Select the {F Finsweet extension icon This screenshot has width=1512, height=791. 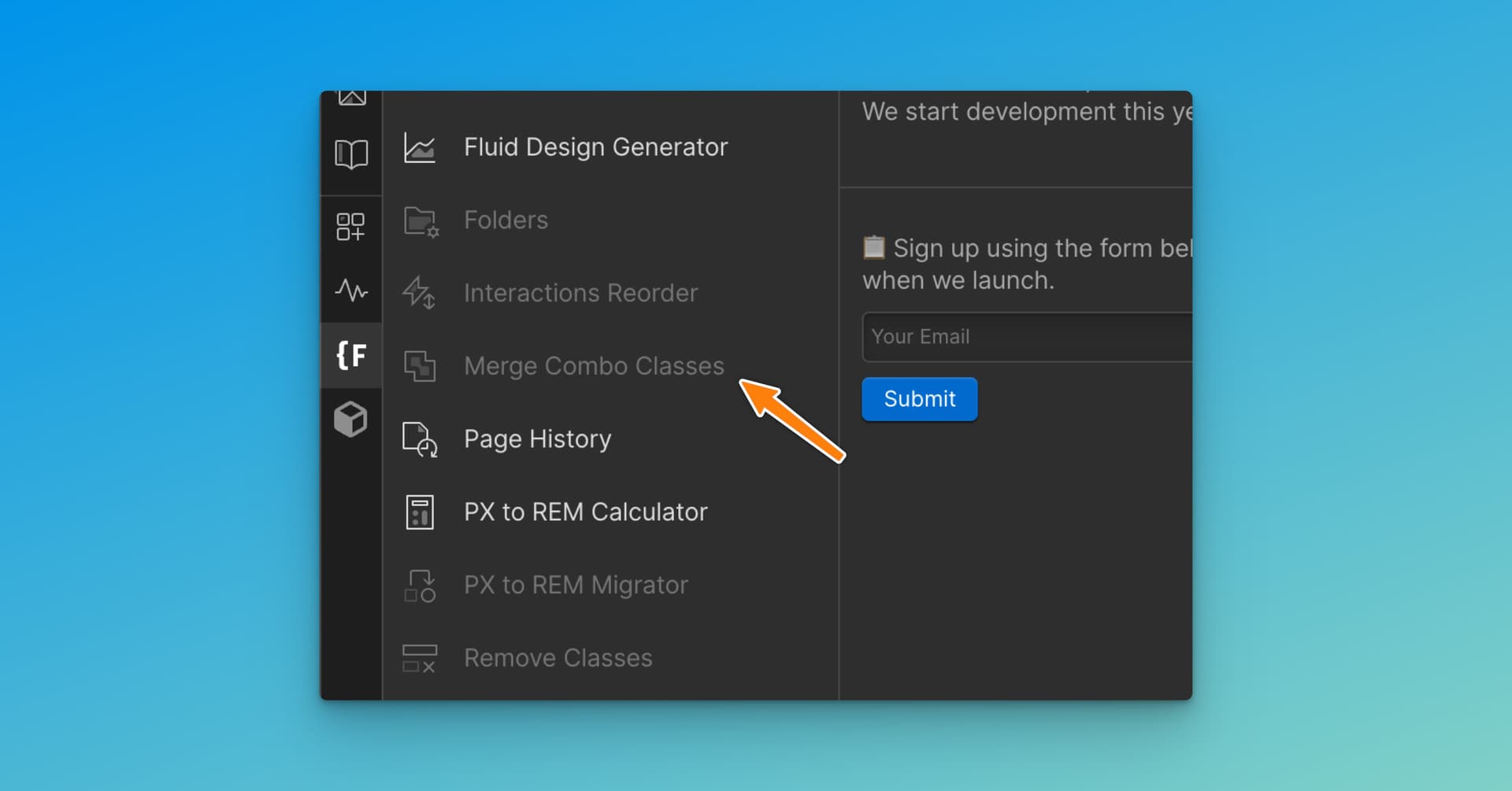click(x=351, y=355)
